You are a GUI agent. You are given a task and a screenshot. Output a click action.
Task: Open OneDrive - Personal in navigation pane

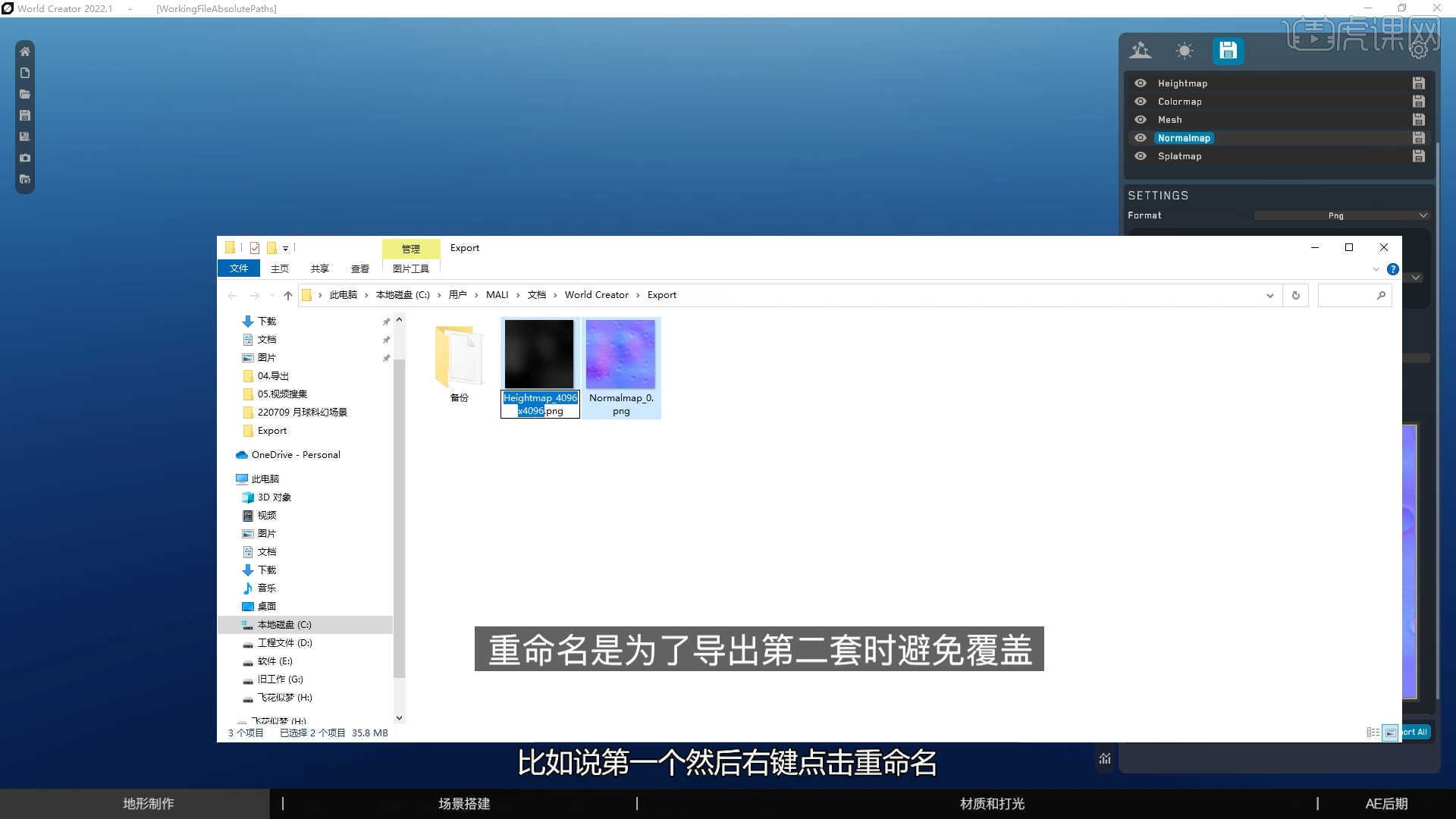pyautogui.click(x=296, y=455)
